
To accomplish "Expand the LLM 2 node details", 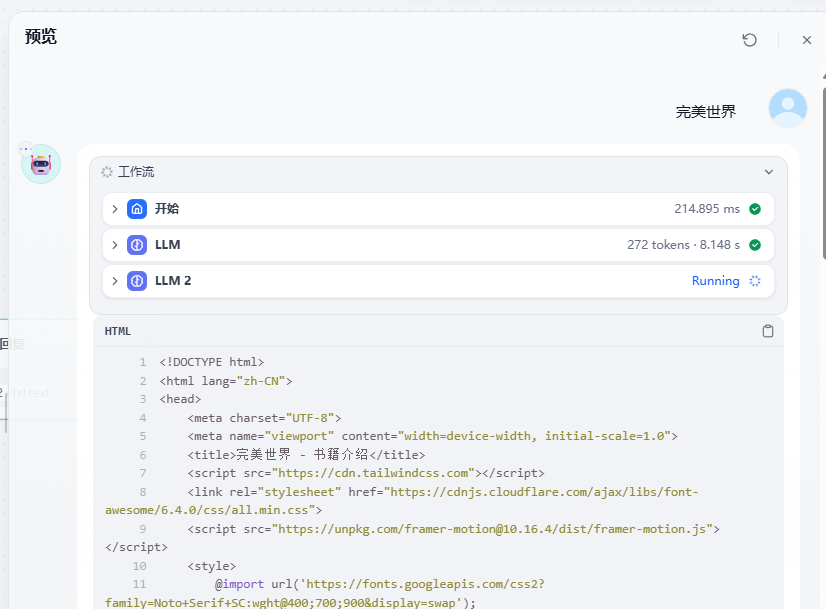I will [x=115, y=281].
